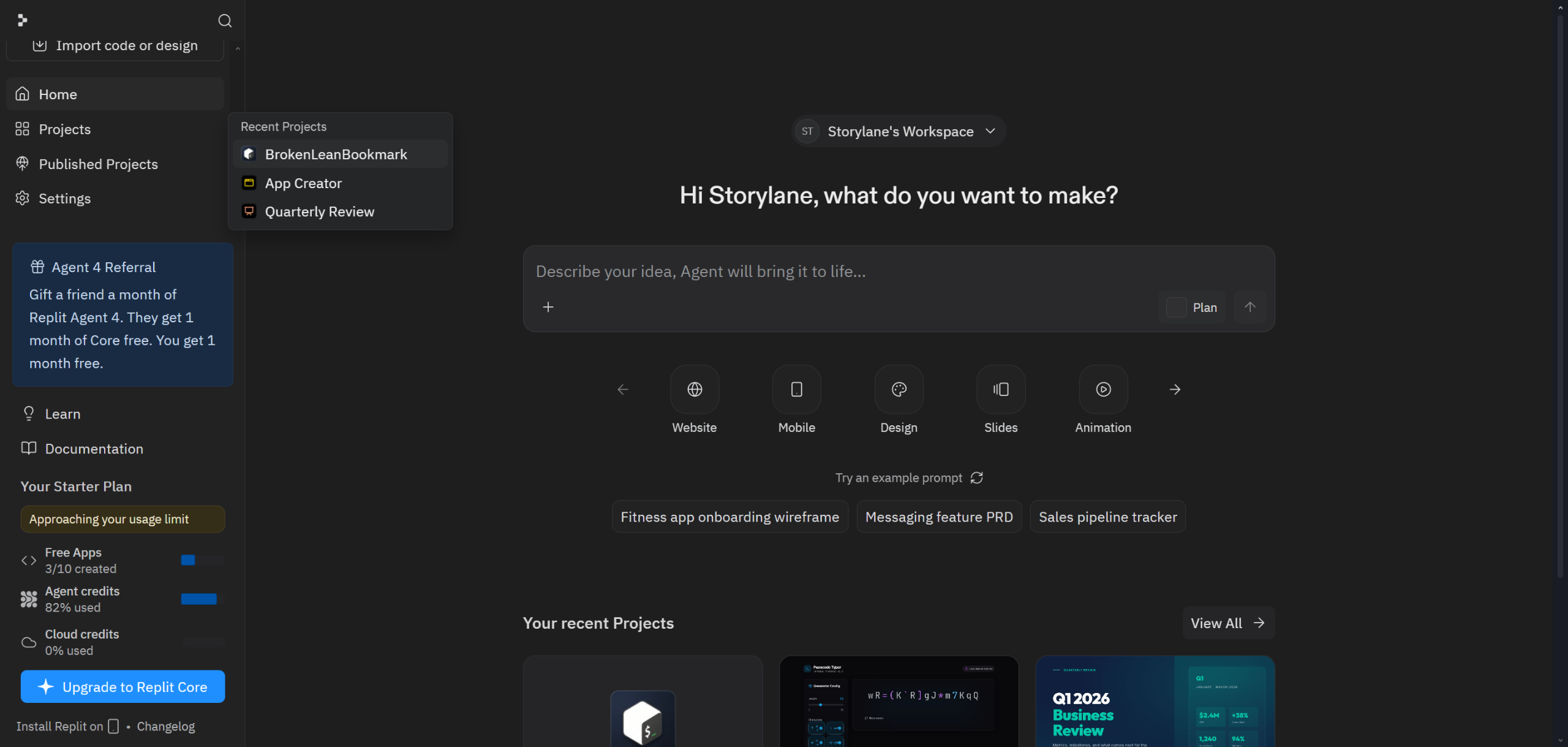1568x747 pixels.
Task: Click Upgrade to Replit Core button
Action: 123,687
